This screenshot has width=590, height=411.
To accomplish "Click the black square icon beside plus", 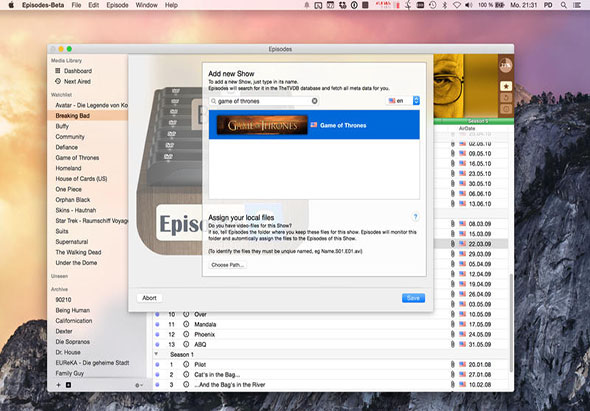I will coord(68,385).
